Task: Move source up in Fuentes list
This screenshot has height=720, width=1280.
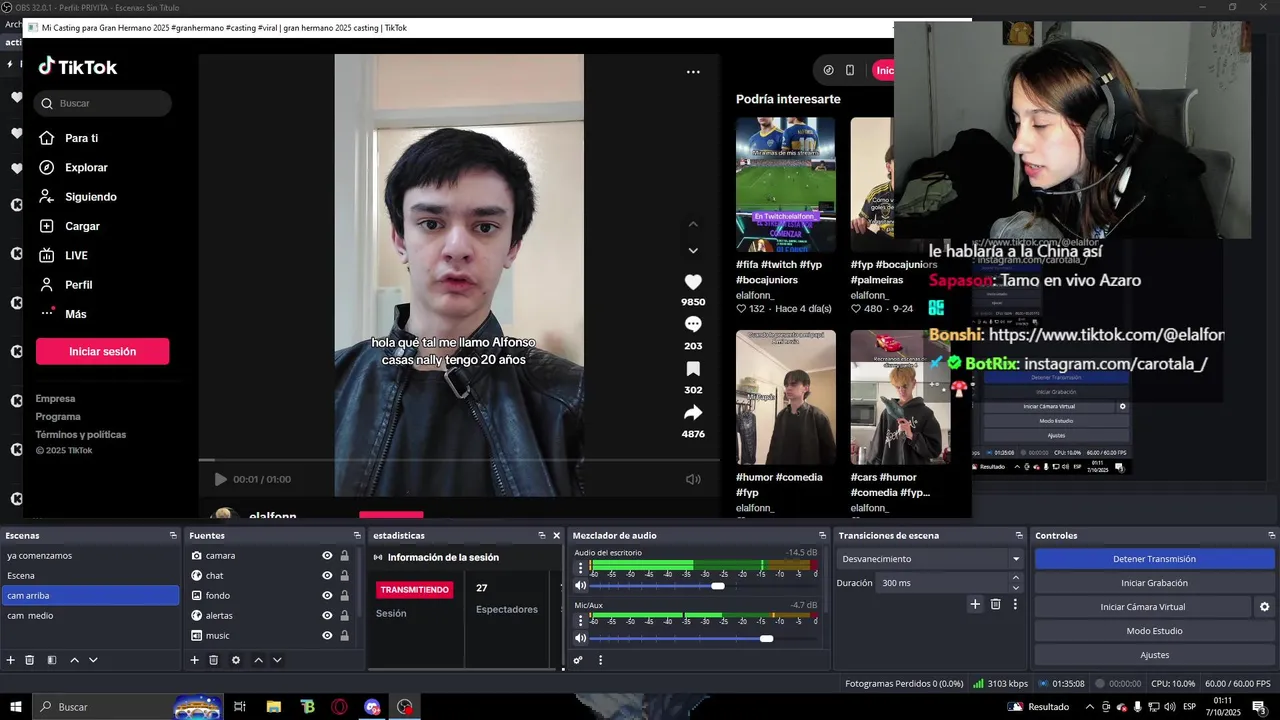Action: click(258, 660)
